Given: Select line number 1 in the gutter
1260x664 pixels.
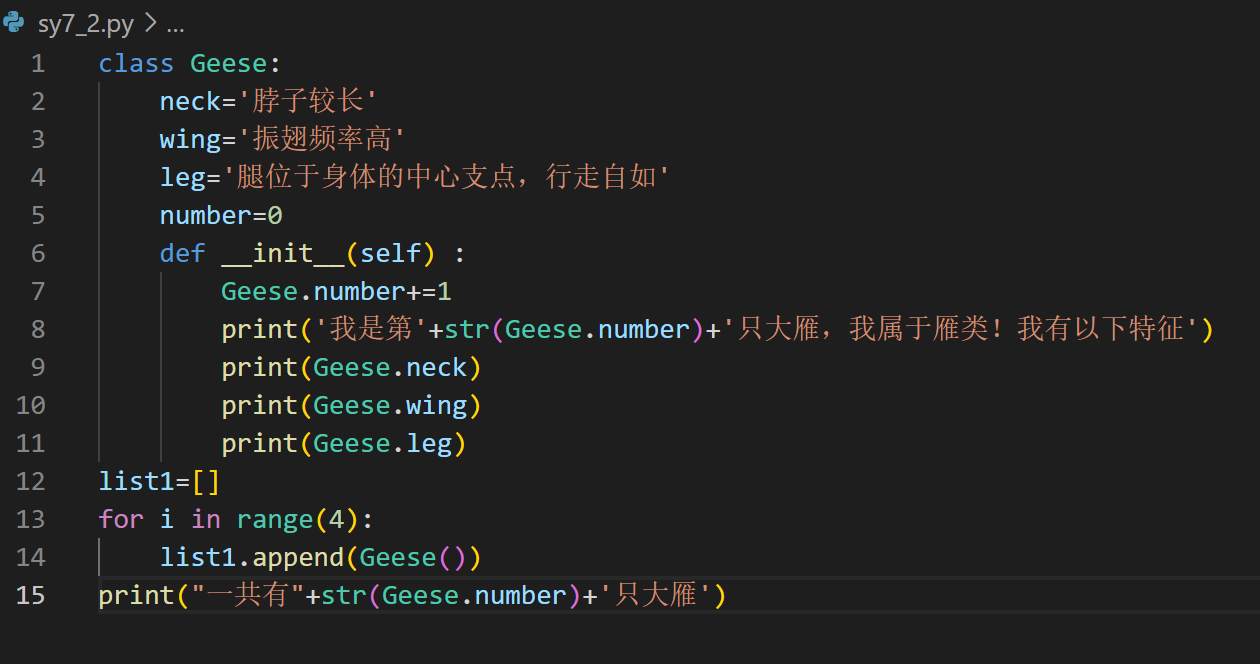Looking at the screenshot, I should click(37, 64).
